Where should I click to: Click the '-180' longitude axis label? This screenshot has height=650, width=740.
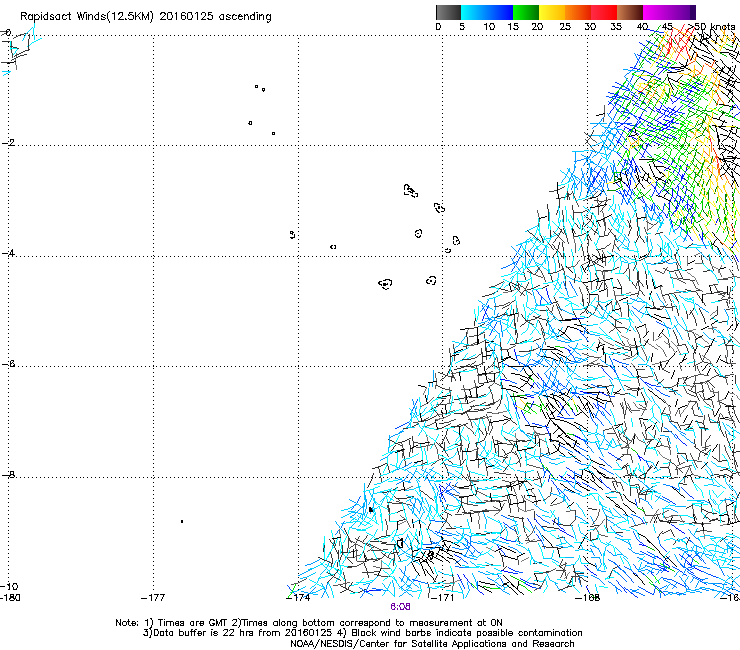coord(10,598)
